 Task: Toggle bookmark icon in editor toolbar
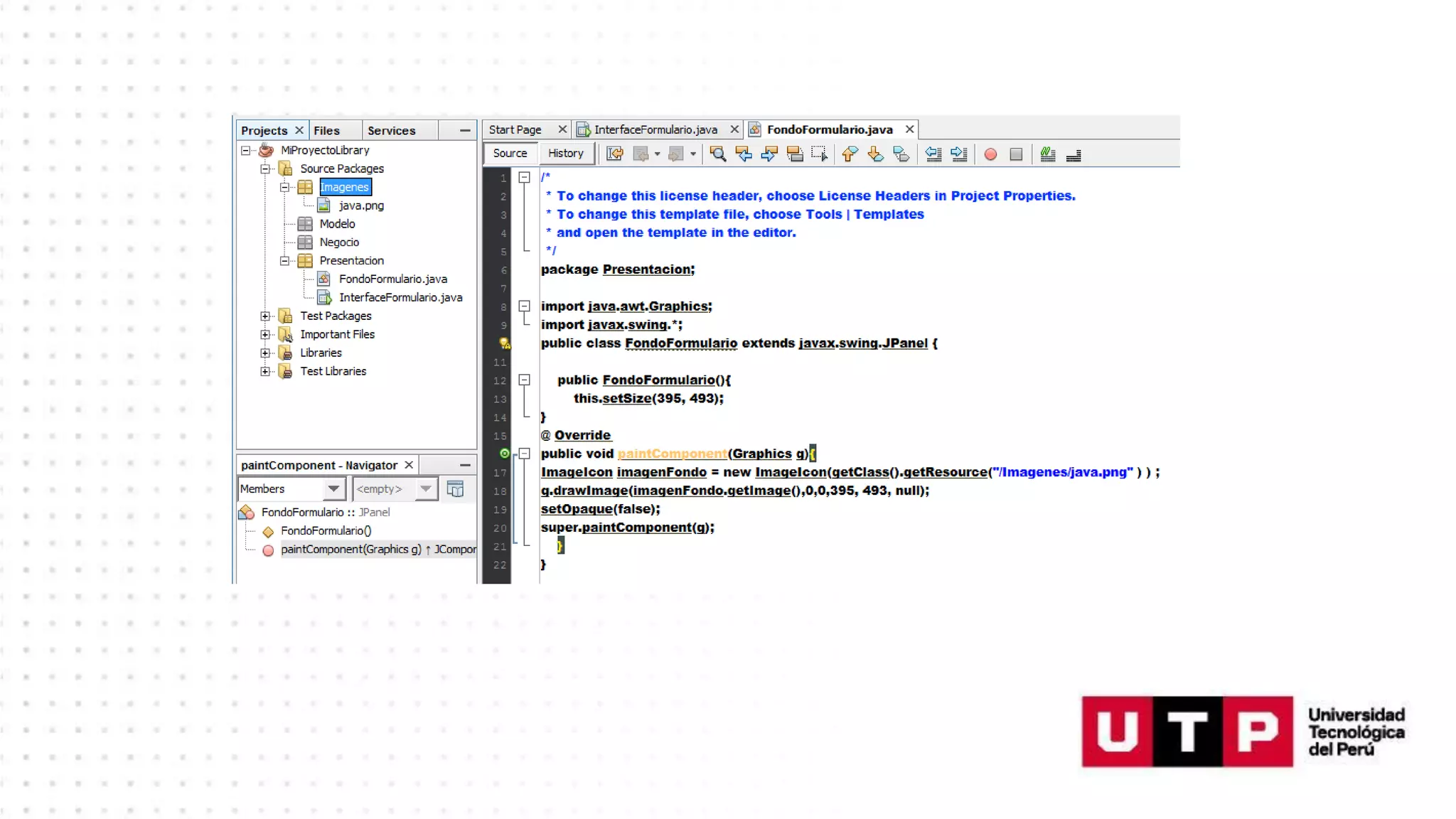[901, 154]
